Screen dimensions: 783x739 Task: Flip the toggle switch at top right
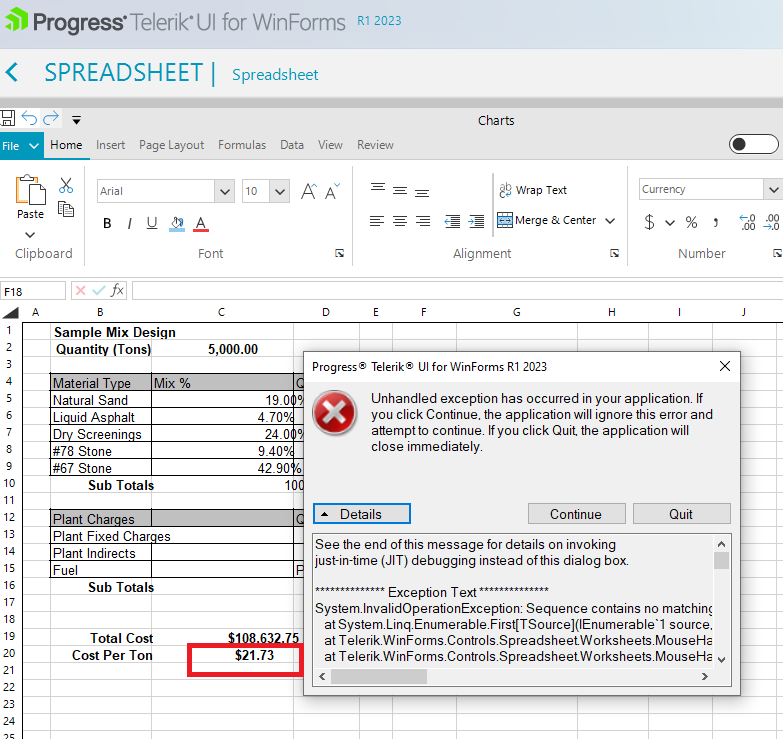coord(754,144)
